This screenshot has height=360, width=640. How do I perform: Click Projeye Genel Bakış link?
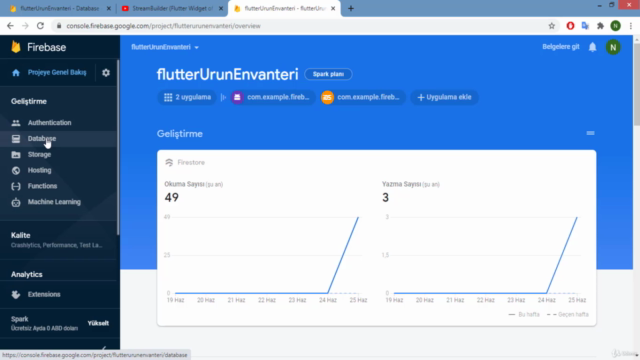(57, 73)
